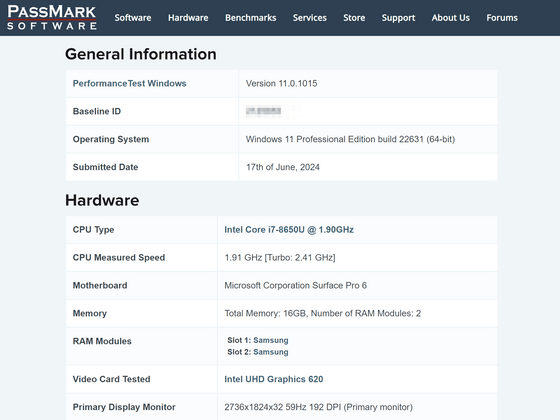Click the CPU Type label
560x420 pixels.
click(x=93, y=230)
